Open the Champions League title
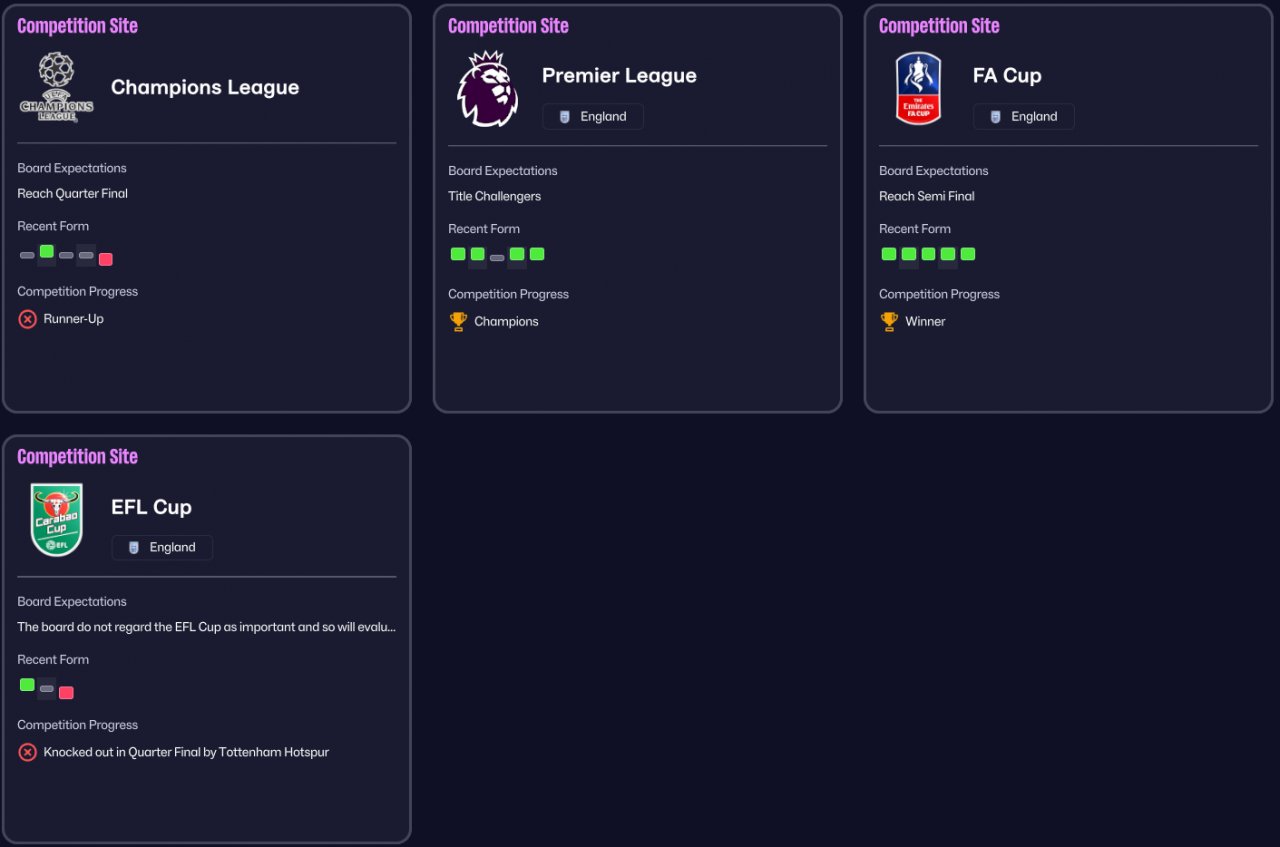Screen dimensions: 1280x847 pyautogui.click(x=205, y=87)
